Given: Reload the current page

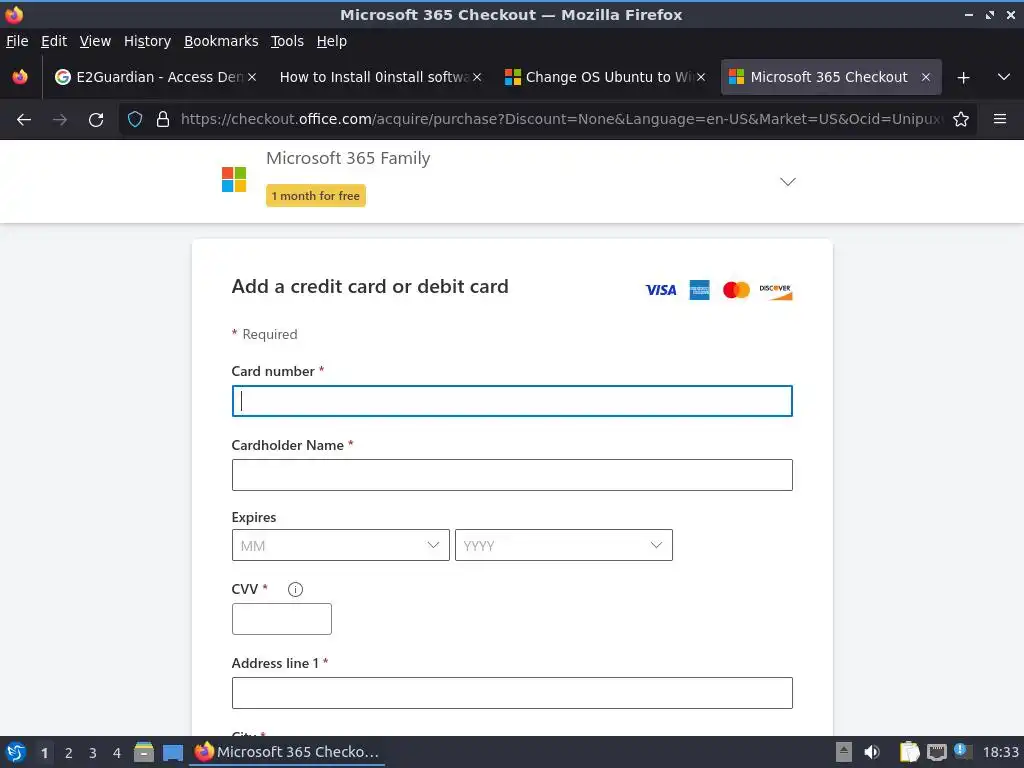Looking at the screenshot, I should [96, 120].
